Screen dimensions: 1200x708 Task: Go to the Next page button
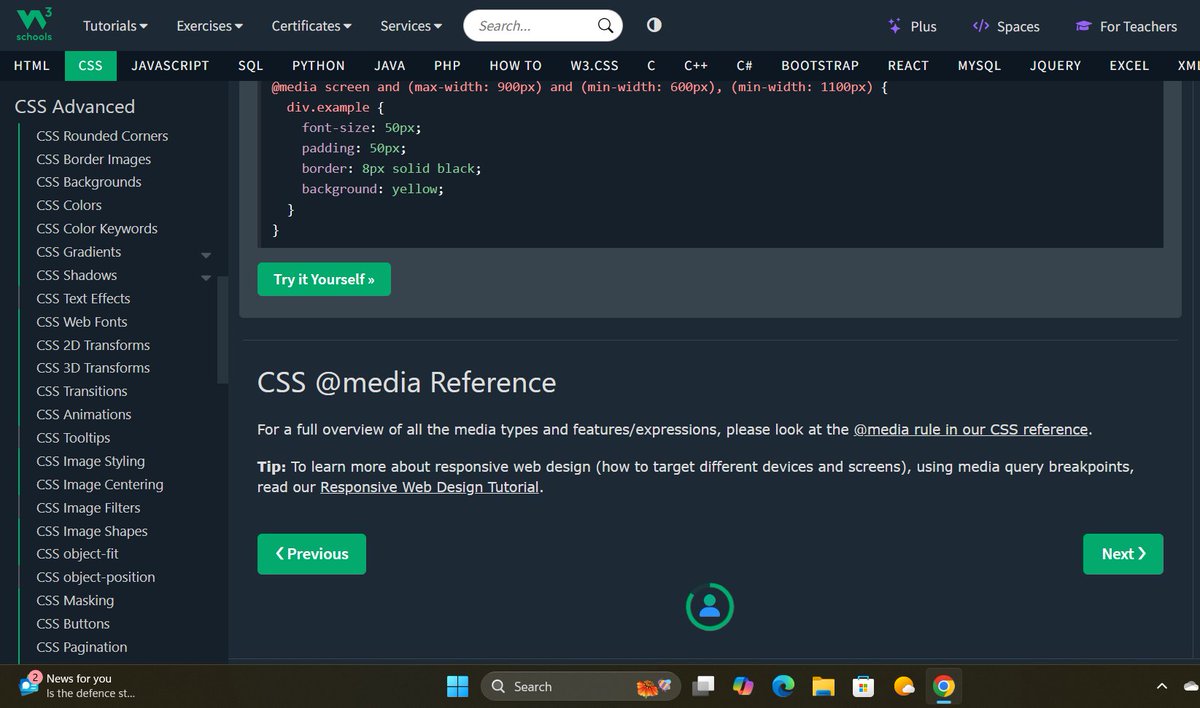[1123, 554]
